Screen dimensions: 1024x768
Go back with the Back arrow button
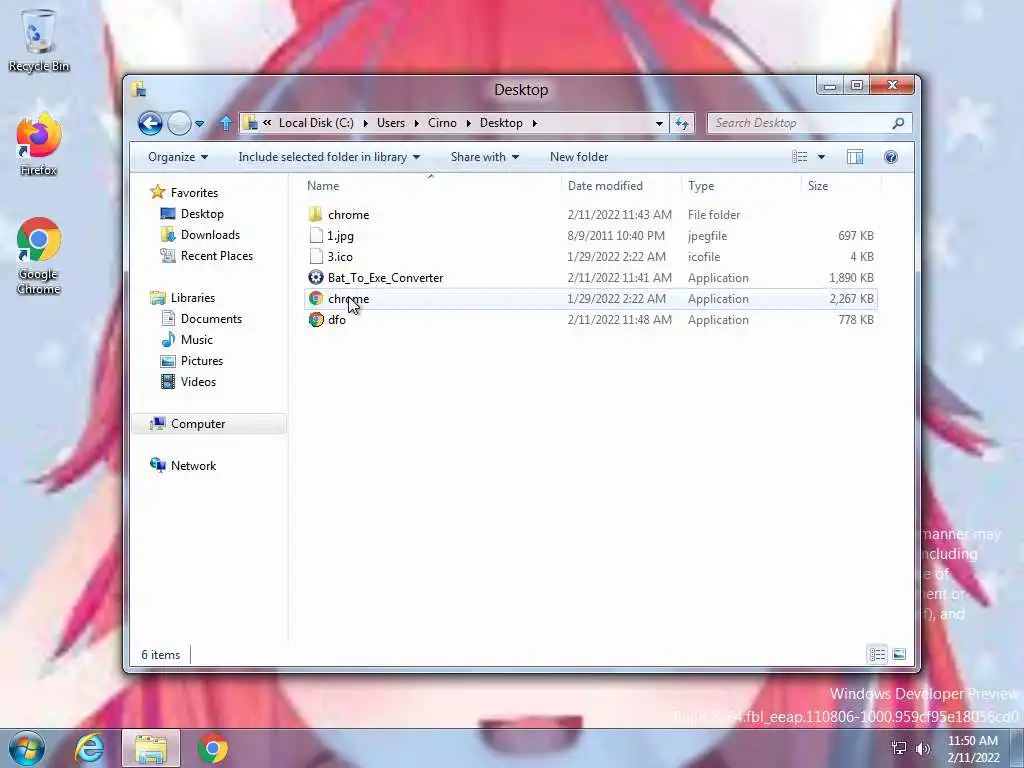(150, 123)
